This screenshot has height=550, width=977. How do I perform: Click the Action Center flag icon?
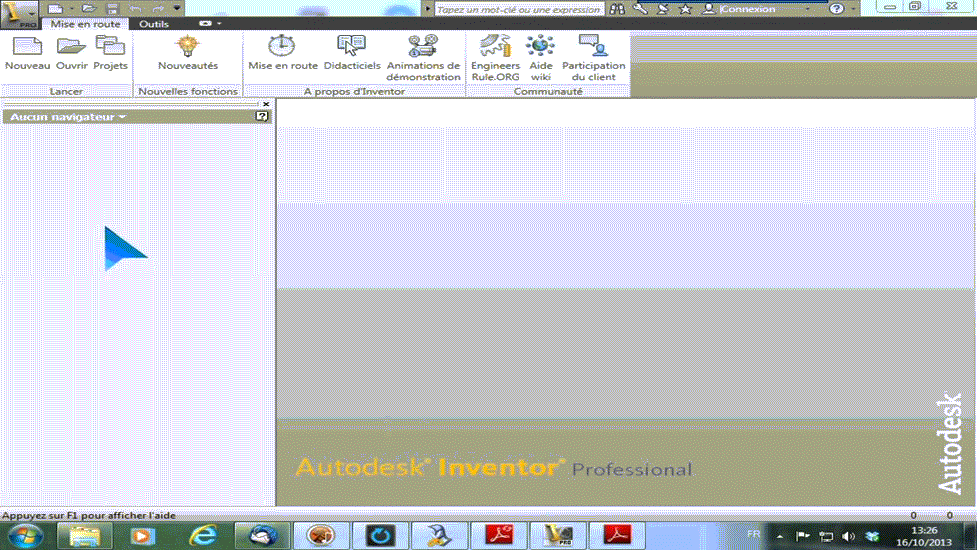(803, 536)
